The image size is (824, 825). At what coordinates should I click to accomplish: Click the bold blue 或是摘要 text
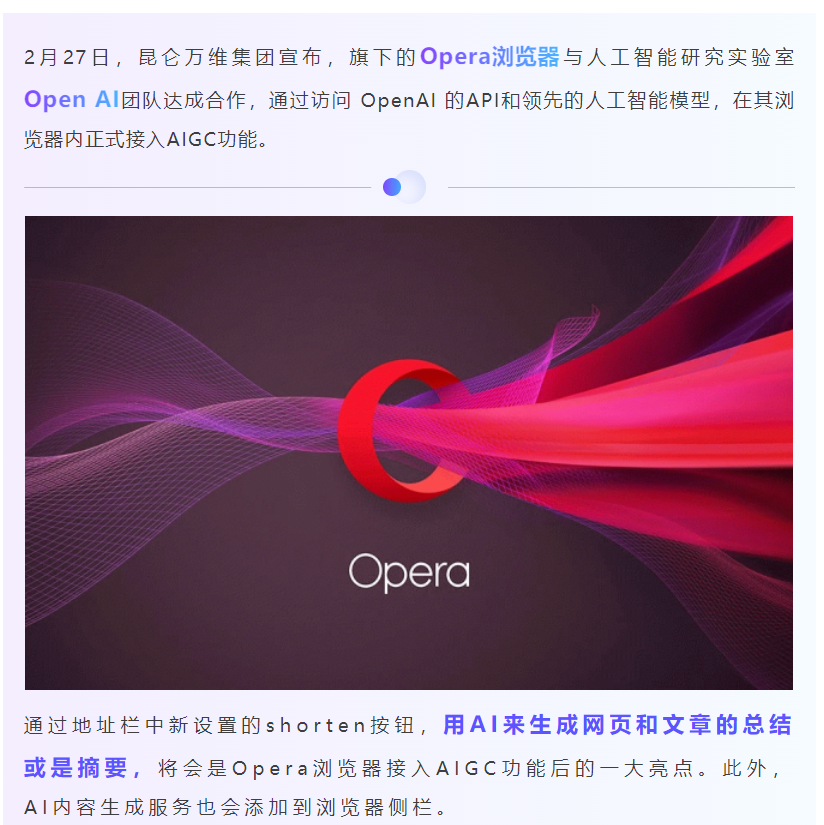click(x=83, y=768)
